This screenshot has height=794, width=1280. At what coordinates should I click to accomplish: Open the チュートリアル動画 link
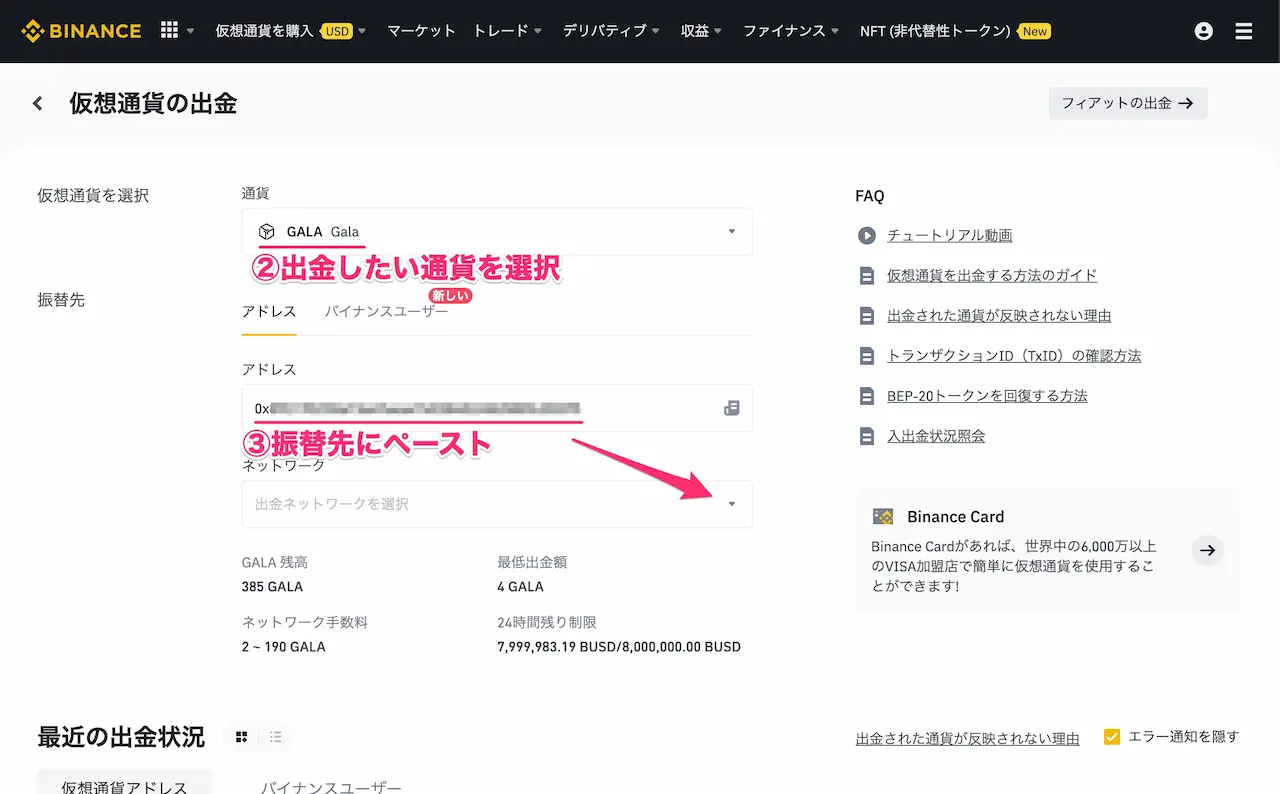tap(950, 236)
